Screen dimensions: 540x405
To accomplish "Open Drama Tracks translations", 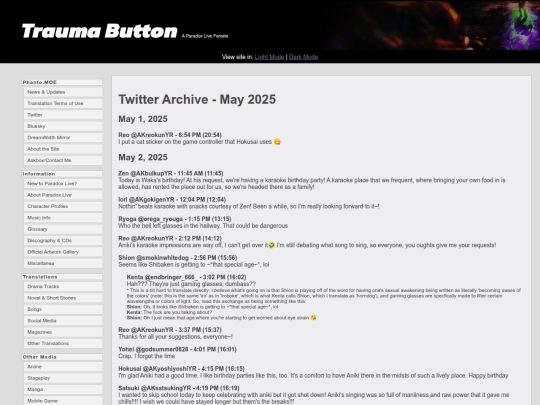I will click(63, 287).
